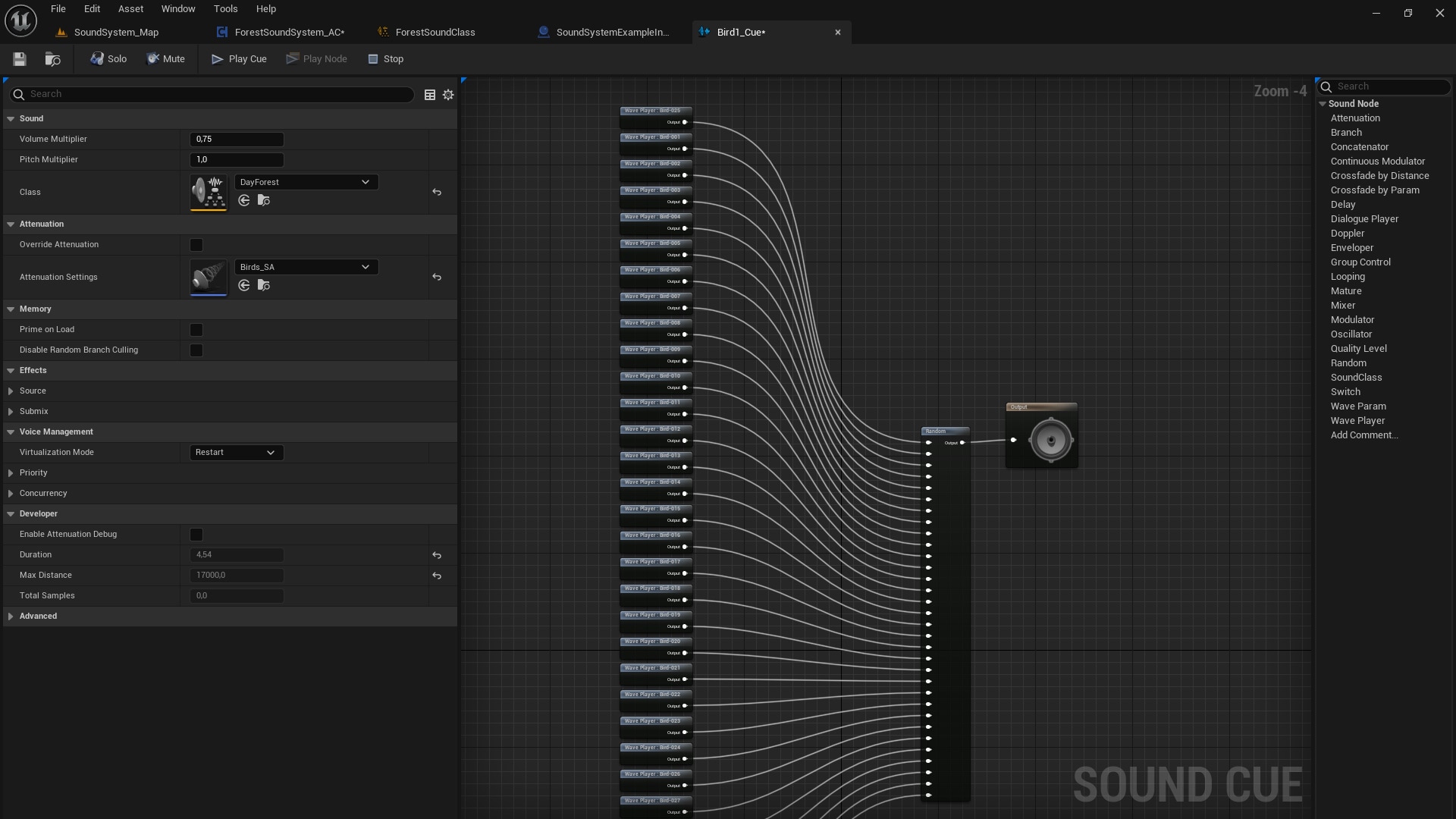1456x819 pixels.
Task: Click the Browse to asset icon
Action: (52, 59)
